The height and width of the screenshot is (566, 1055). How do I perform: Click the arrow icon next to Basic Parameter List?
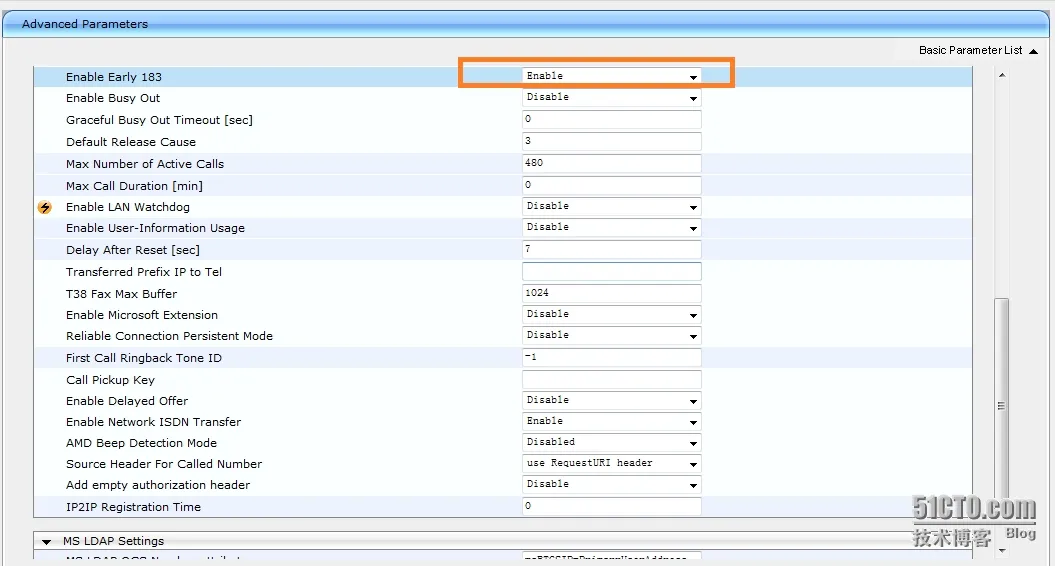click(1033, 51)
